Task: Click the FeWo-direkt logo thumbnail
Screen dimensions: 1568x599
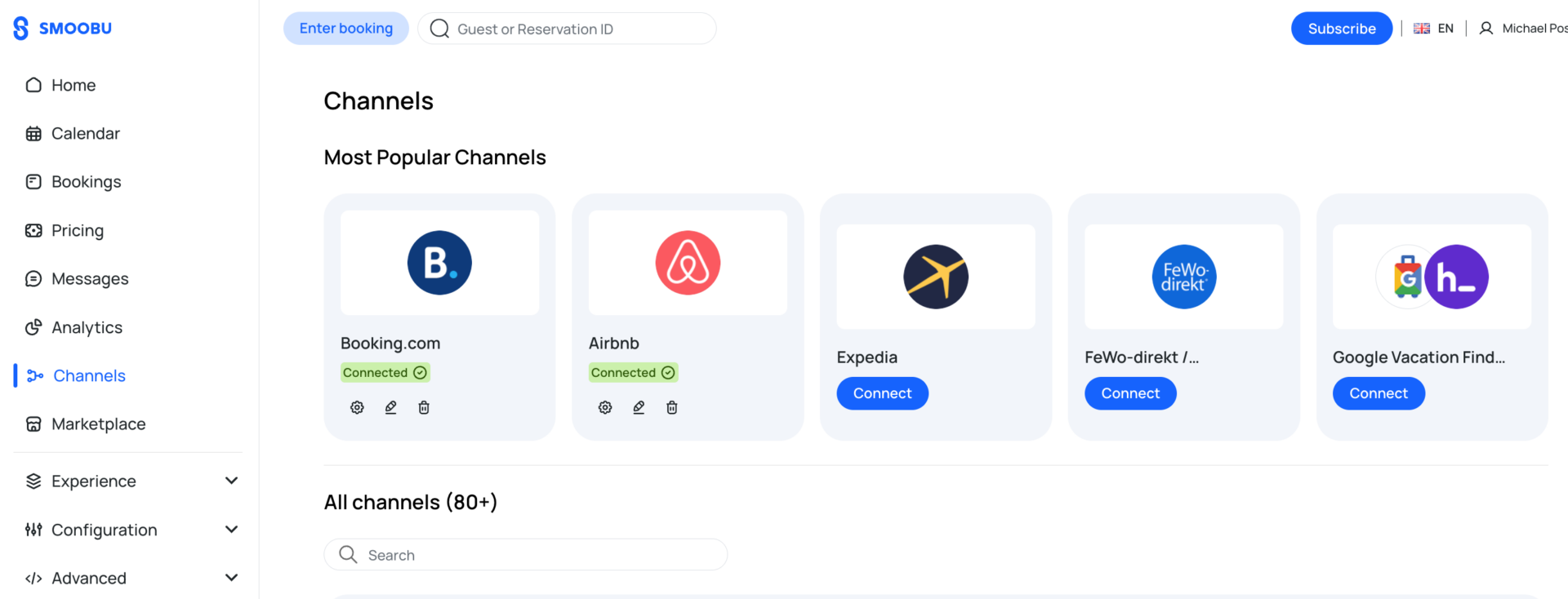Action: pyautogui.click(x=1184, y=277)
